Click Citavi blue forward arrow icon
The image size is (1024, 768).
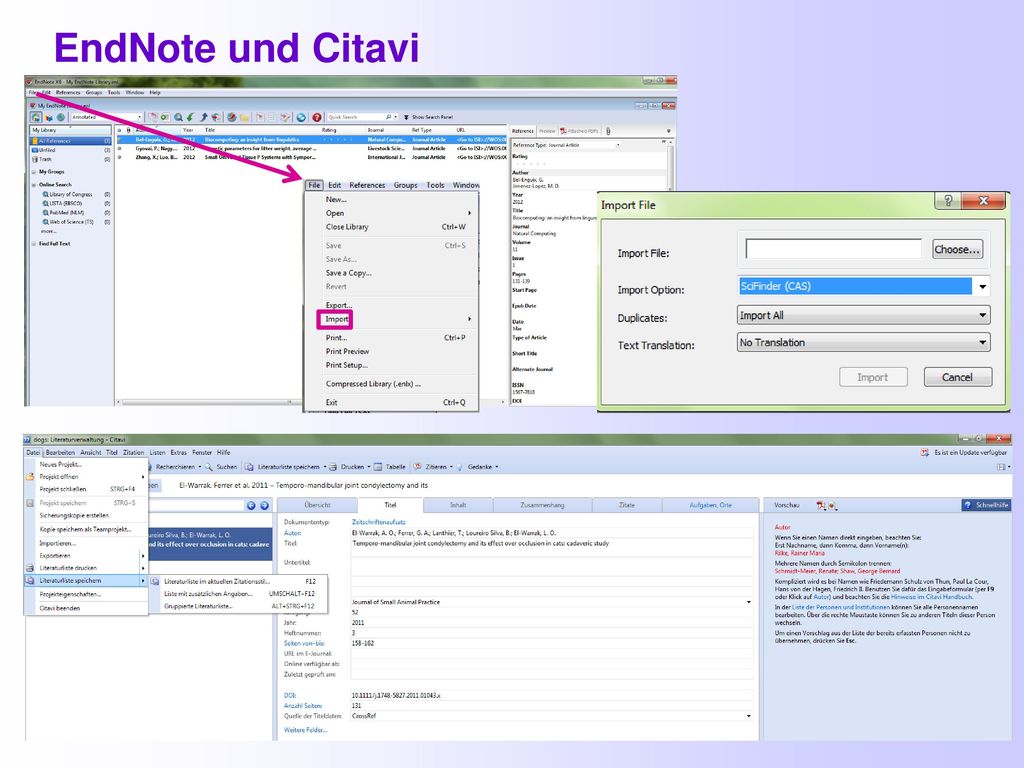click(264, 505)
